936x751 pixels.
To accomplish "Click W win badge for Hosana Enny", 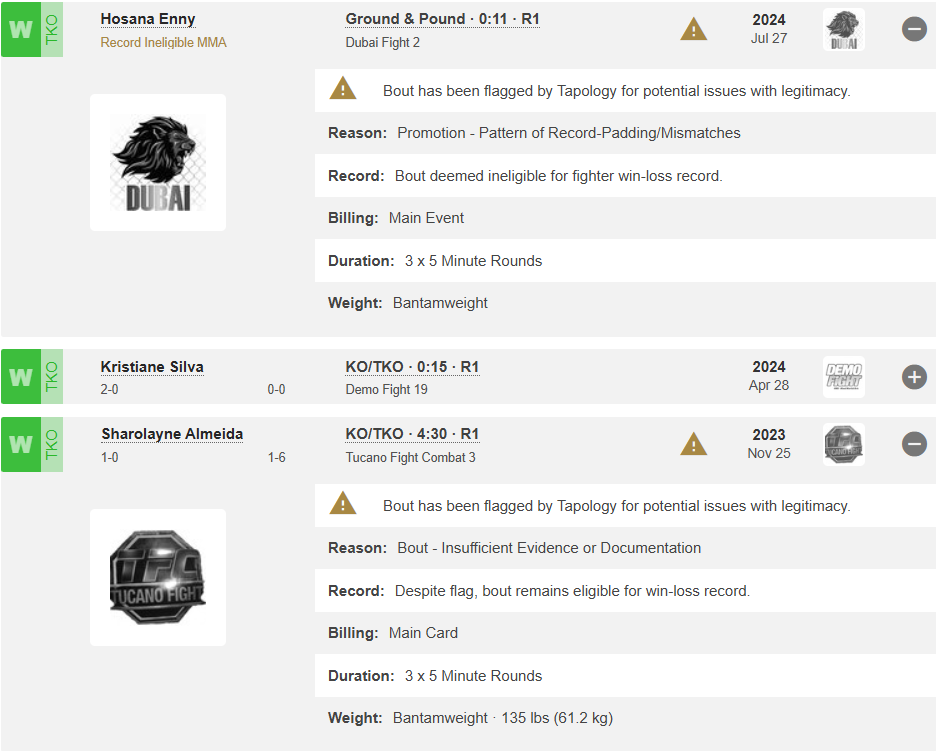I will click(x=21, y=29).
